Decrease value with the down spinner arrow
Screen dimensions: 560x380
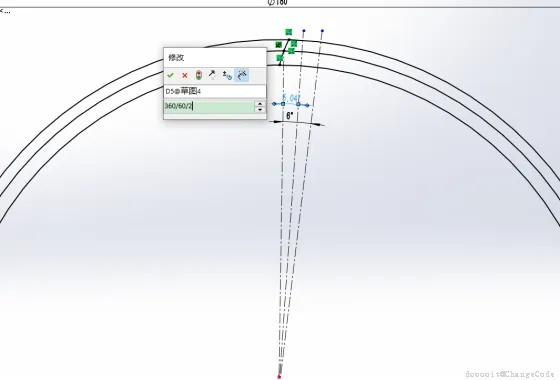(260, 110)
